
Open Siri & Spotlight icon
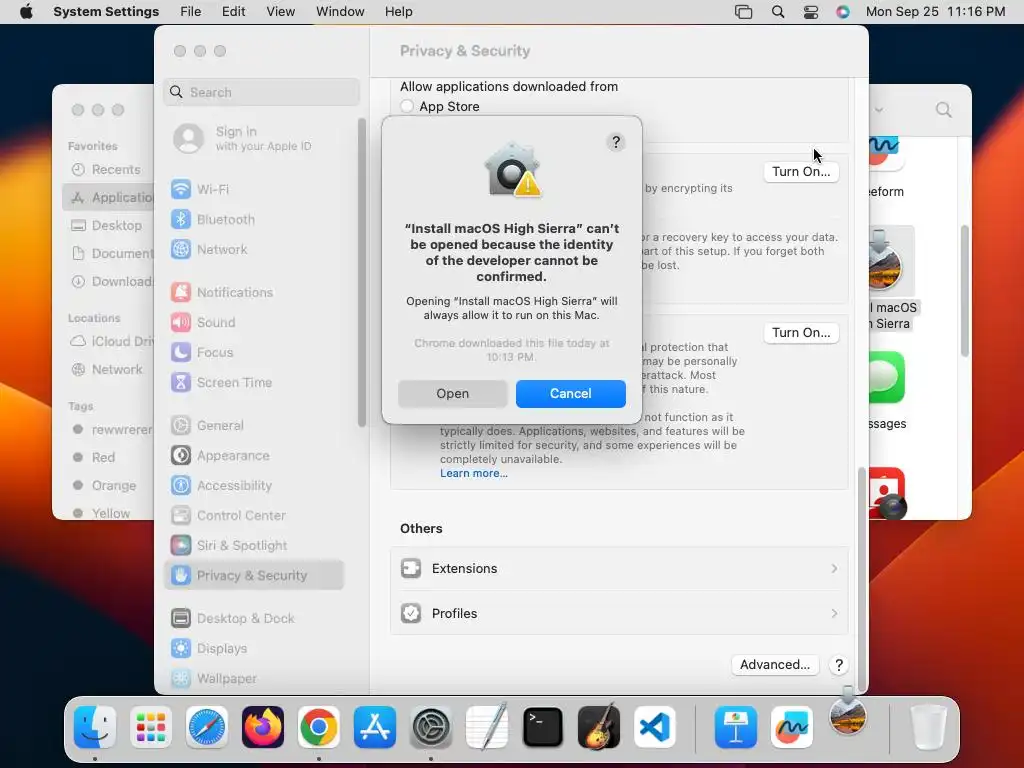point(181,545)
